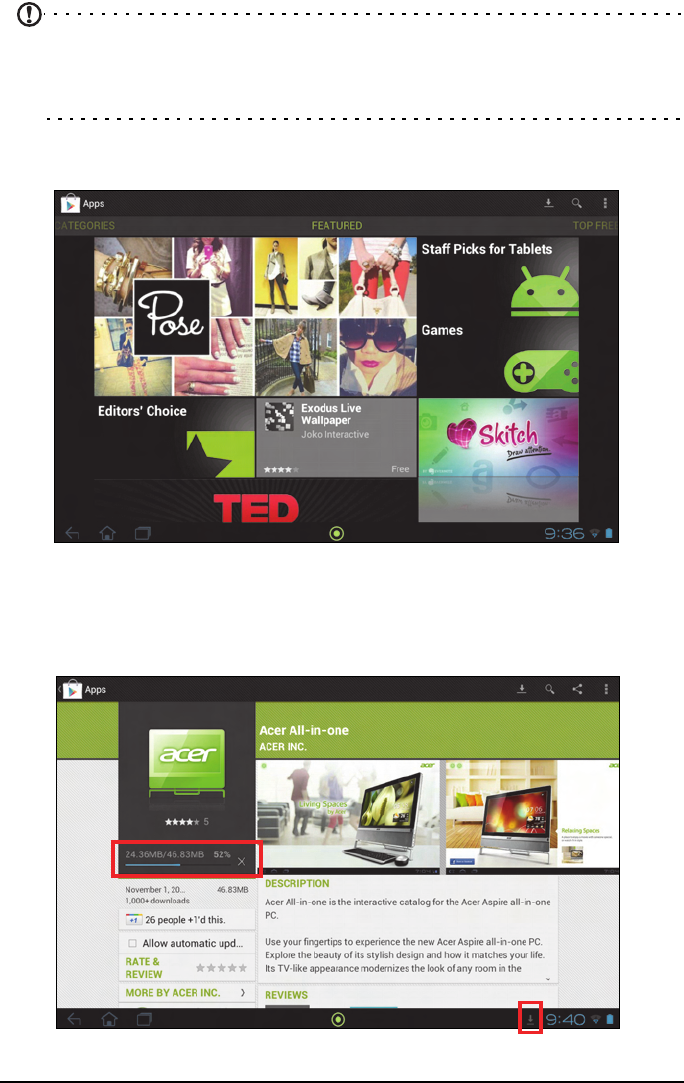684x1083 pixels.
Task: Tap the Play Store bag icon in the first screenshot
Action: click(x=70, y=204)
